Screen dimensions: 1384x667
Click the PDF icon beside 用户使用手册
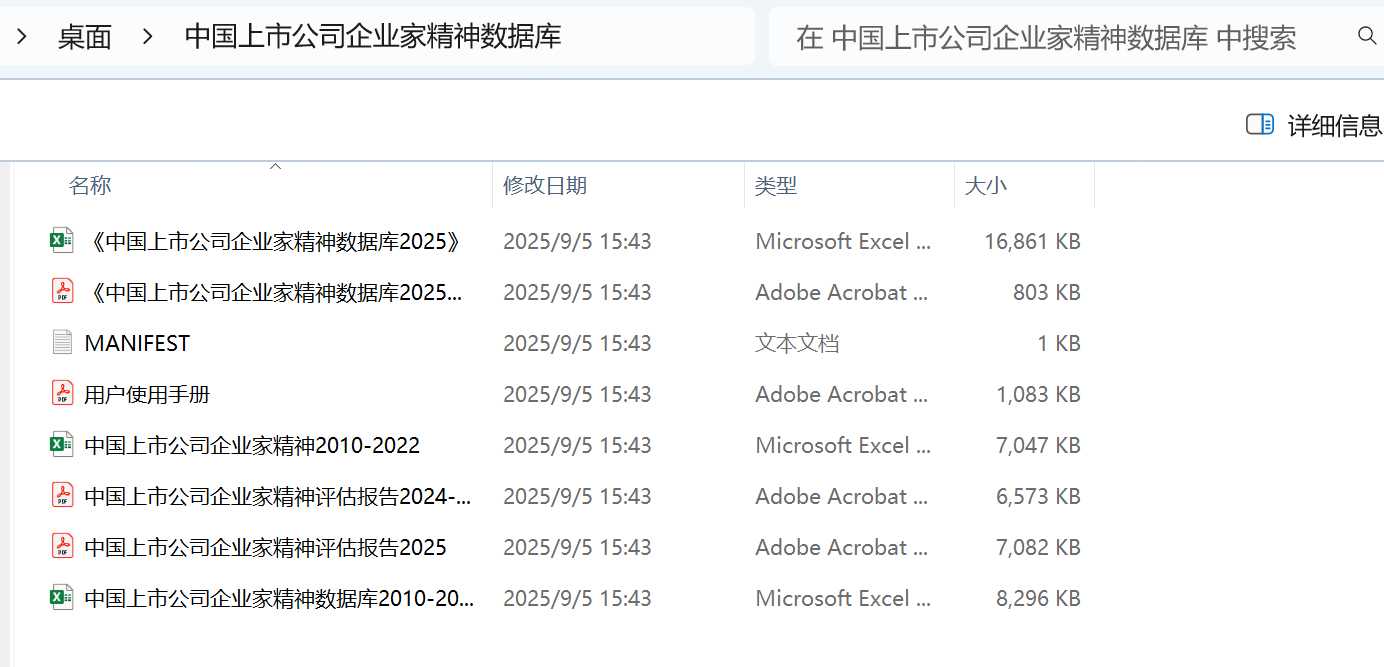[62, 394]
